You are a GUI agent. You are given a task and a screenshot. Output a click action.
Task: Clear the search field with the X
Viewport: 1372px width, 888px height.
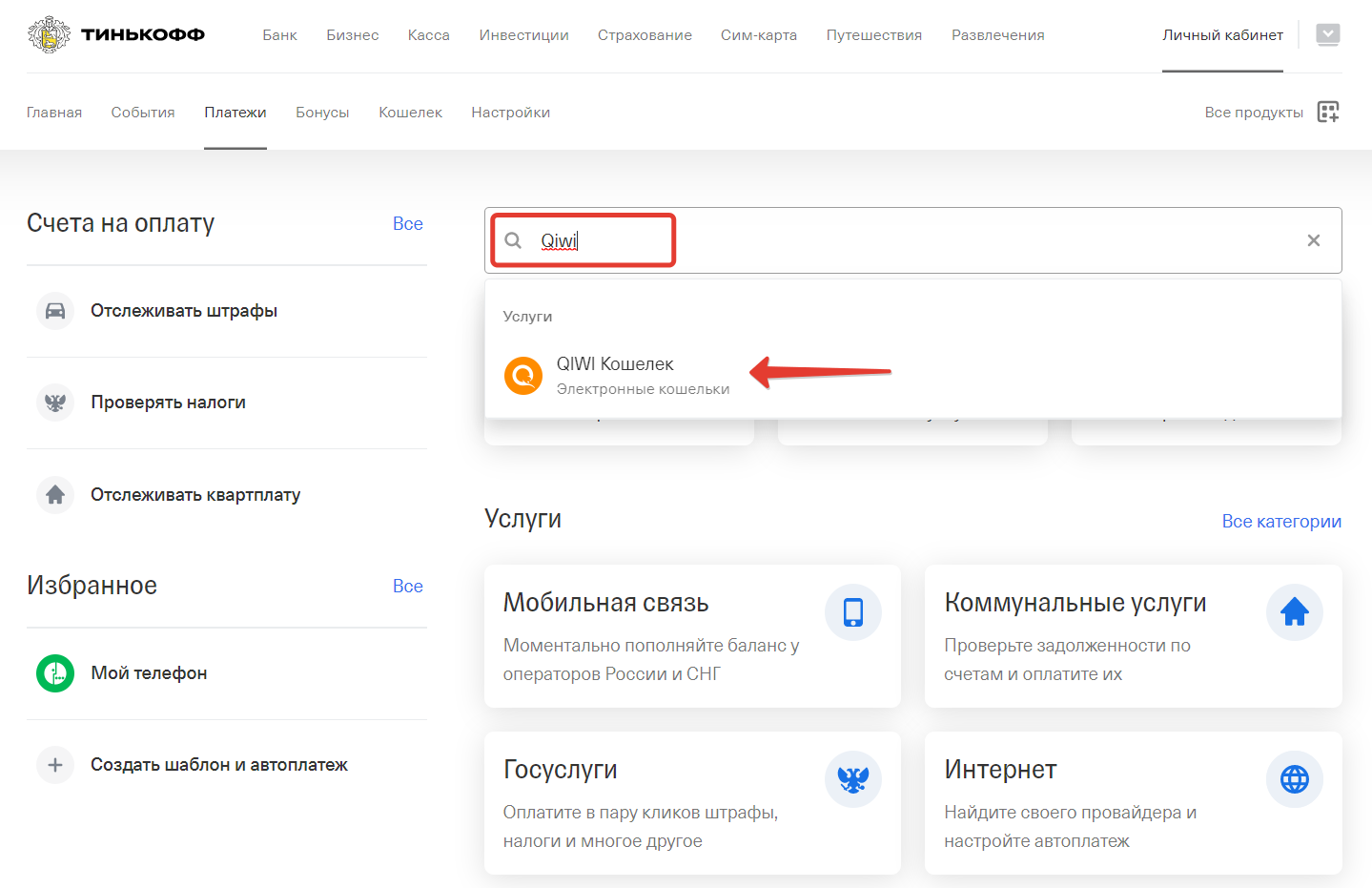pyautogui.click(x=1314, y=240)
